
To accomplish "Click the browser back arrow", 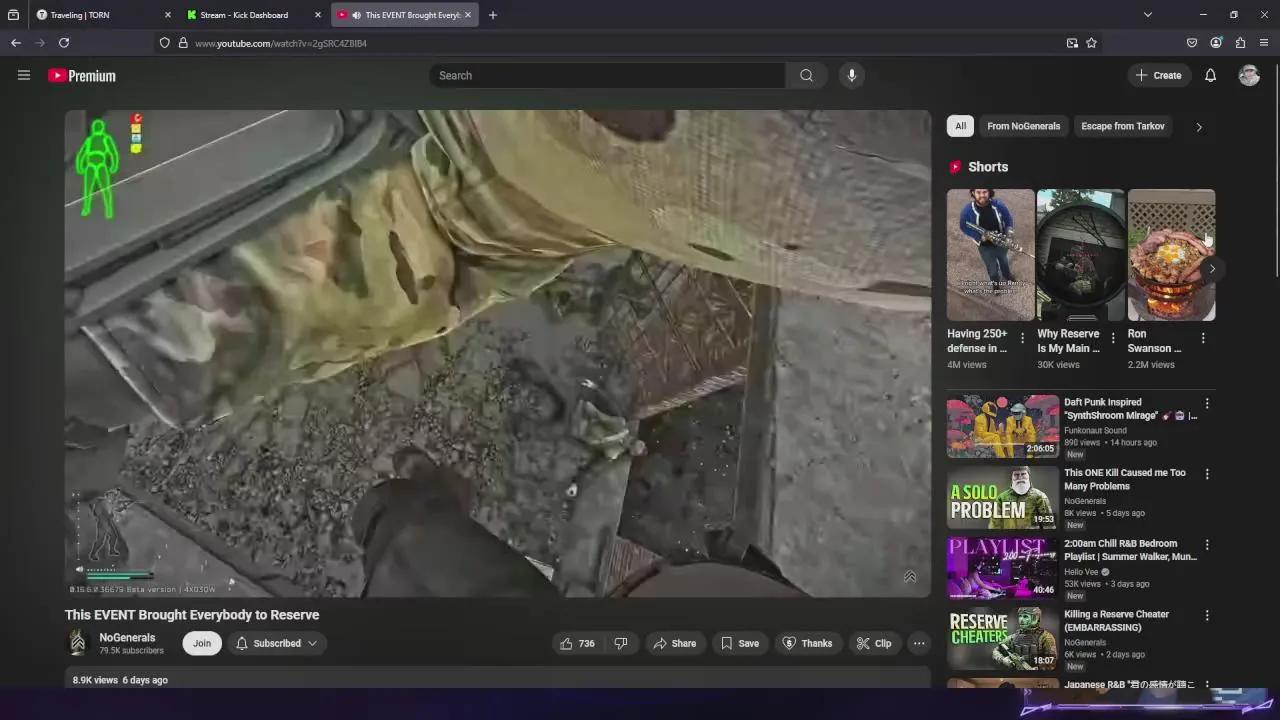I will [x=16, y=43].
